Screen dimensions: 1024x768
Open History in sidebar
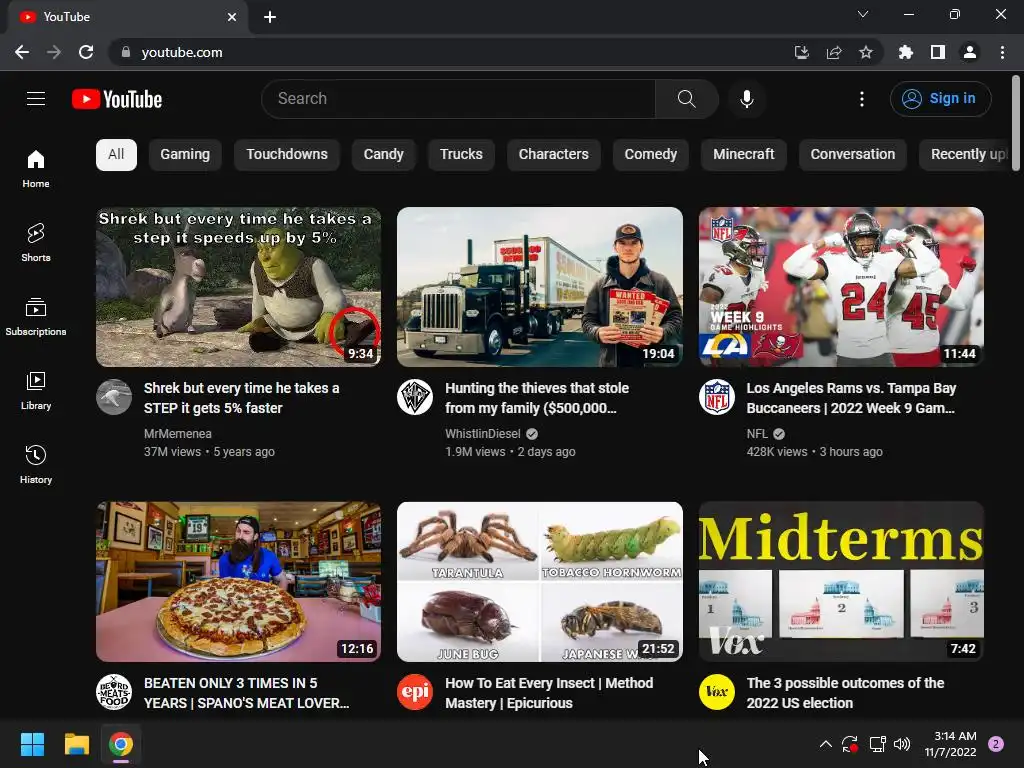(x=36, y=464)
